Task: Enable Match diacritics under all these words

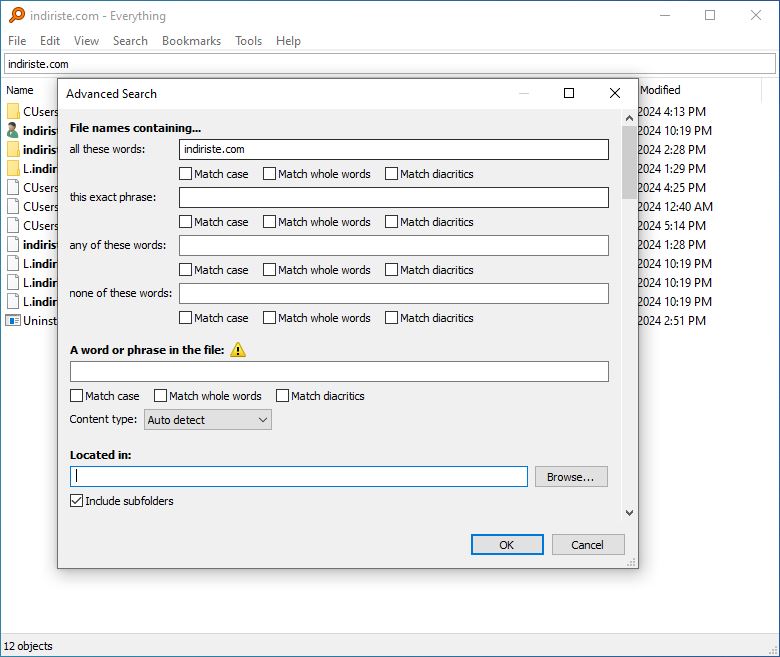Action: [391, 174]
